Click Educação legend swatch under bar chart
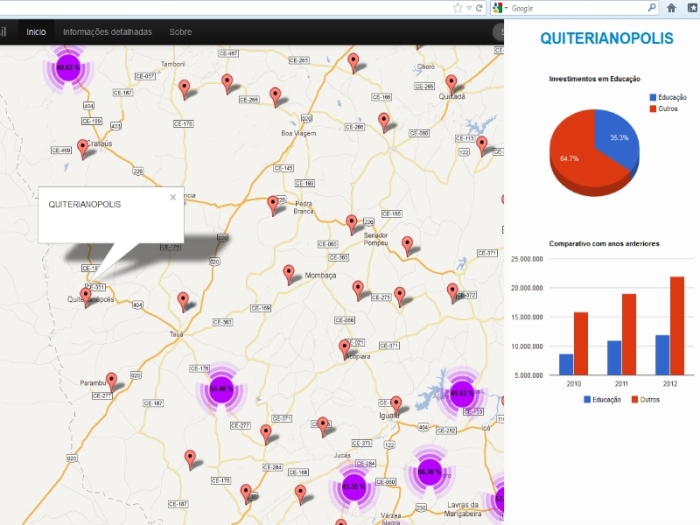Viewport: 700px width, 525px height. 587,399
